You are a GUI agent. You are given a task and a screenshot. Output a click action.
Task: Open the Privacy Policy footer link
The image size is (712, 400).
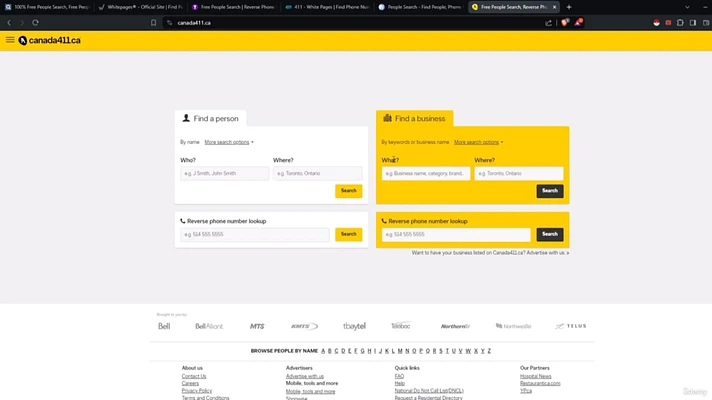click(x=197, y=390)
